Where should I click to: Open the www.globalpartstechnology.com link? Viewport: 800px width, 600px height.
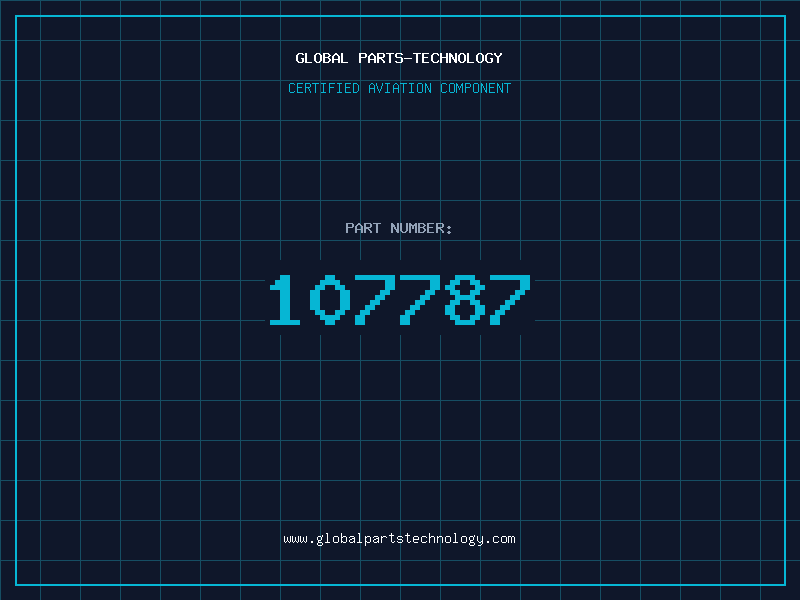tap(399, 539)
